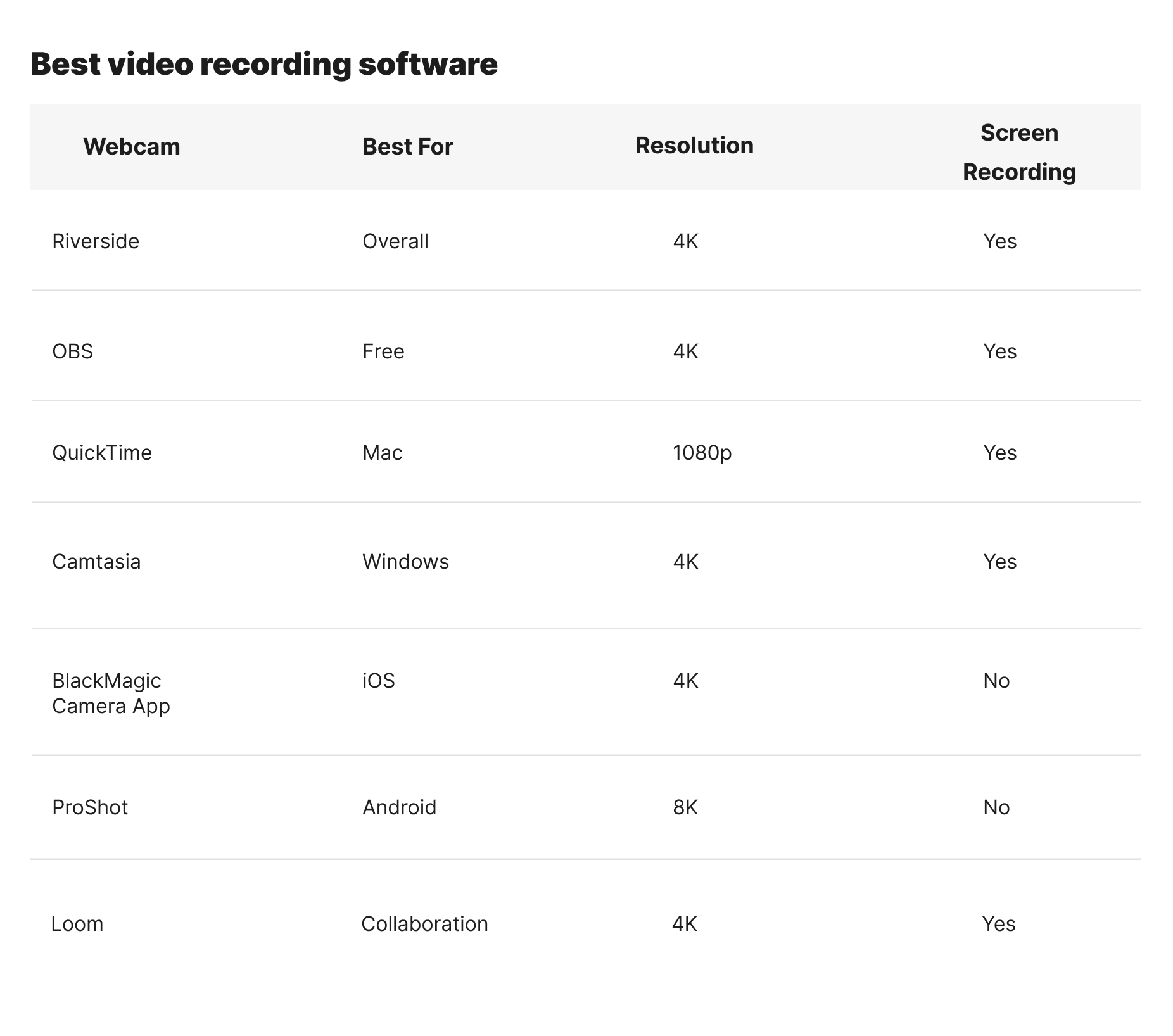The height and width of the screenshot is (1036, 1173).
Task: Click Yes in the Riverside row
Action: pyautogui.click(x=999, y=241)
